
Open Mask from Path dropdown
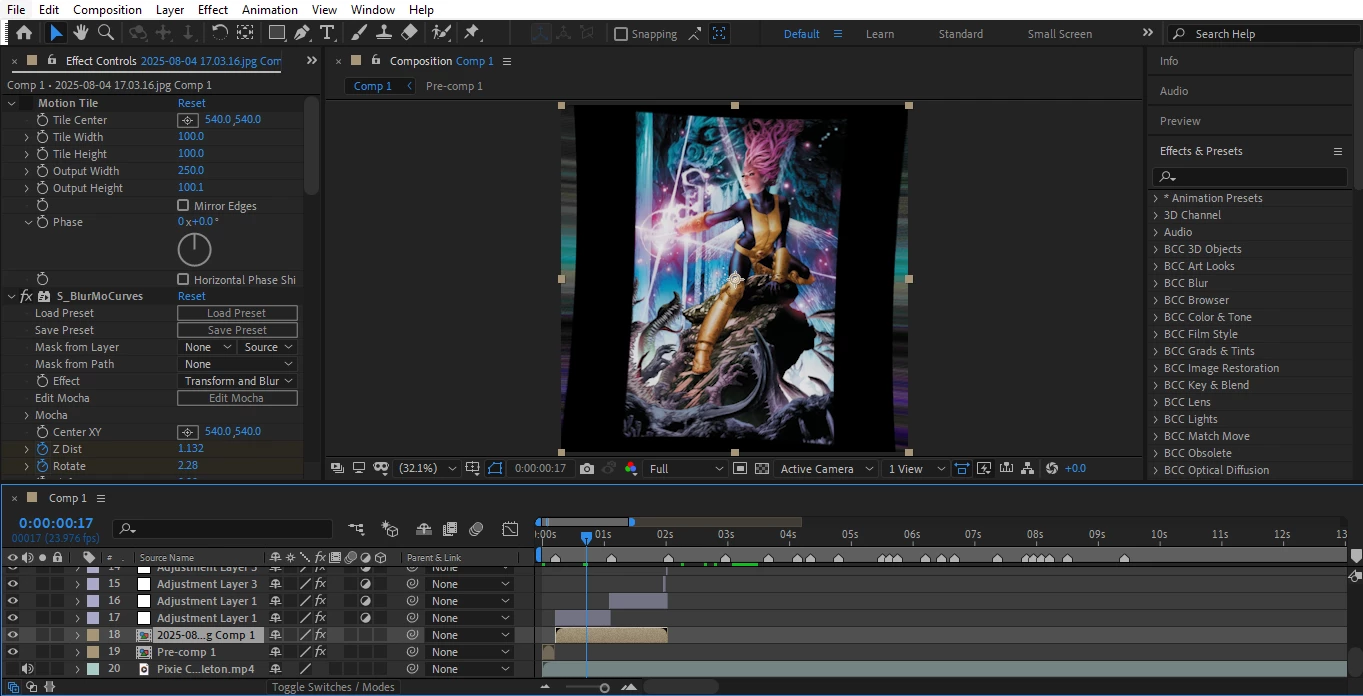click(238, 364)
